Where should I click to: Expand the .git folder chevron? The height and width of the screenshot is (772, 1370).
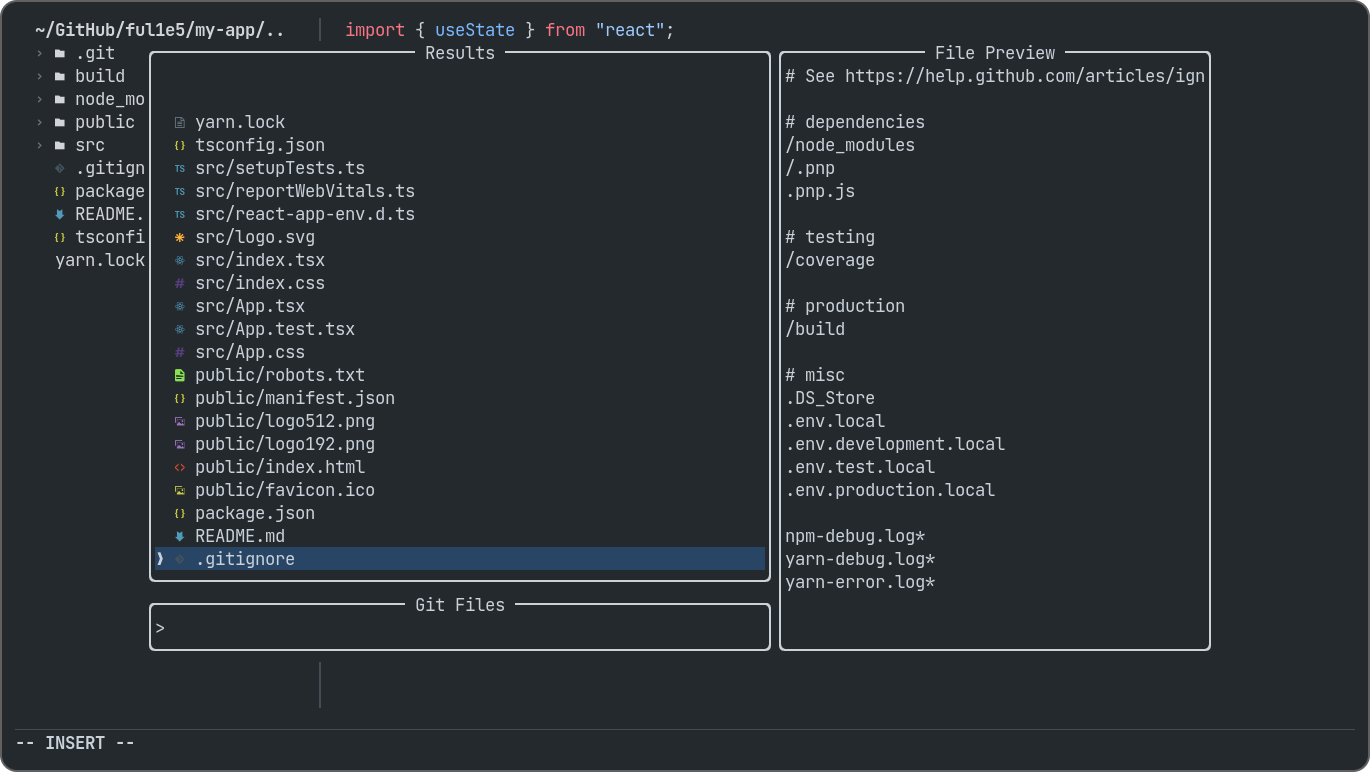point(40,54)
